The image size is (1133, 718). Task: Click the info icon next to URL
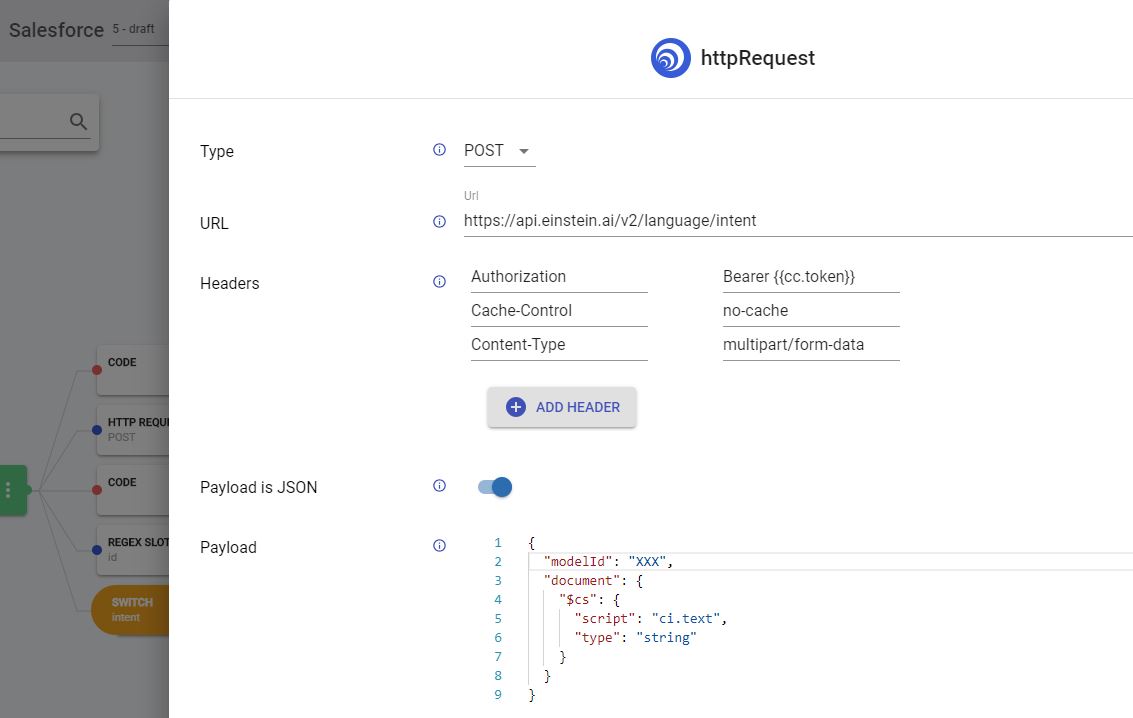(x=439, y=221)
